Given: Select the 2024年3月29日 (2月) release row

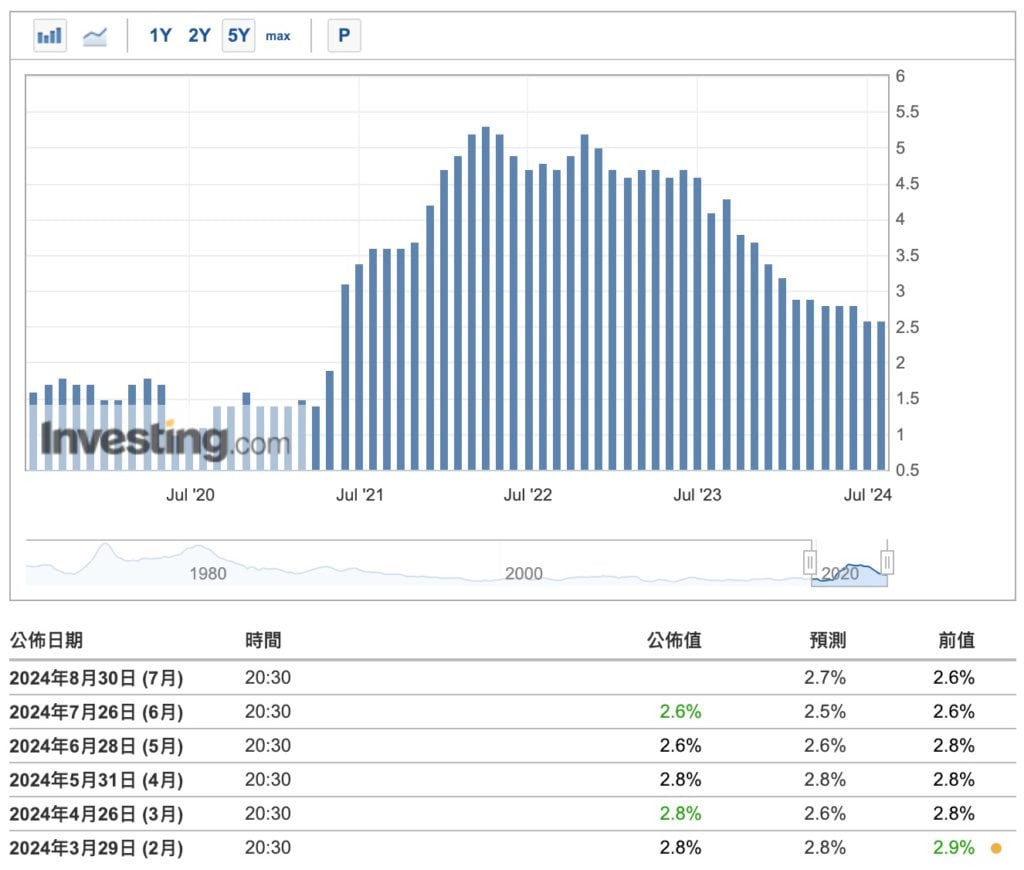Looking at the screenshot, I should point(96,848).
